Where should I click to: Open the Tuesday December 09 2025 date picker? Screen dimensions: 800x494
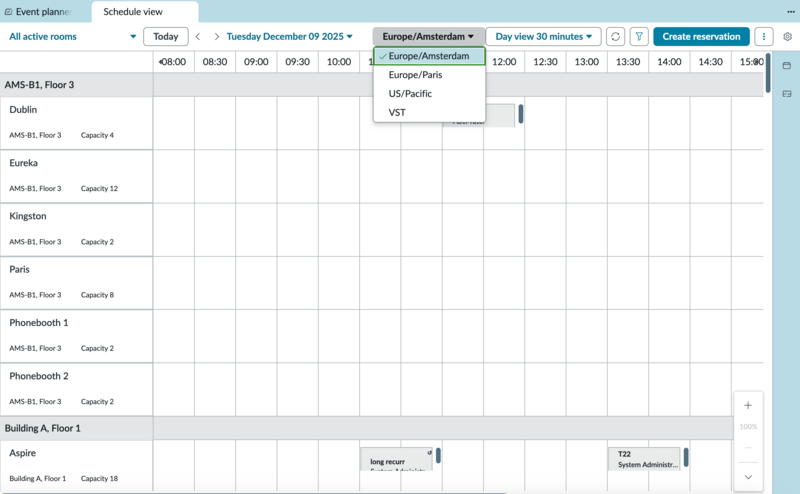(x=289, y=37)
